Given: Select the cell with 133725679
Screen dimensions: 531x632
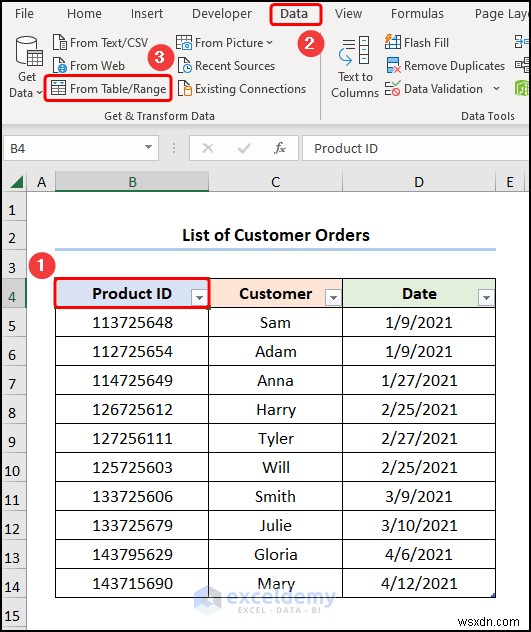Looking at the screenshot, I should (132, 526).
